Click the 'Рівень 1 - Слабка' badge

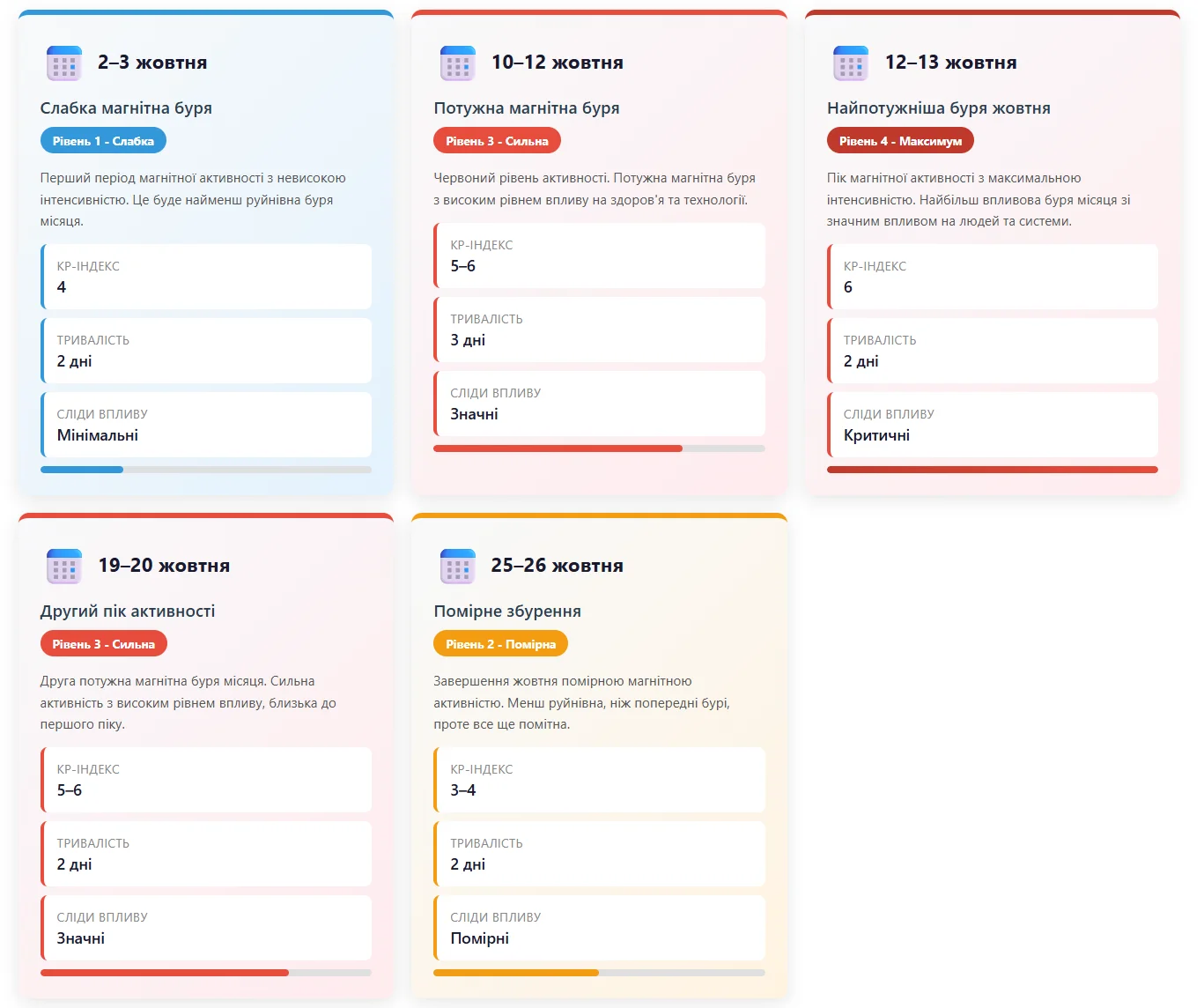point(103,141)
